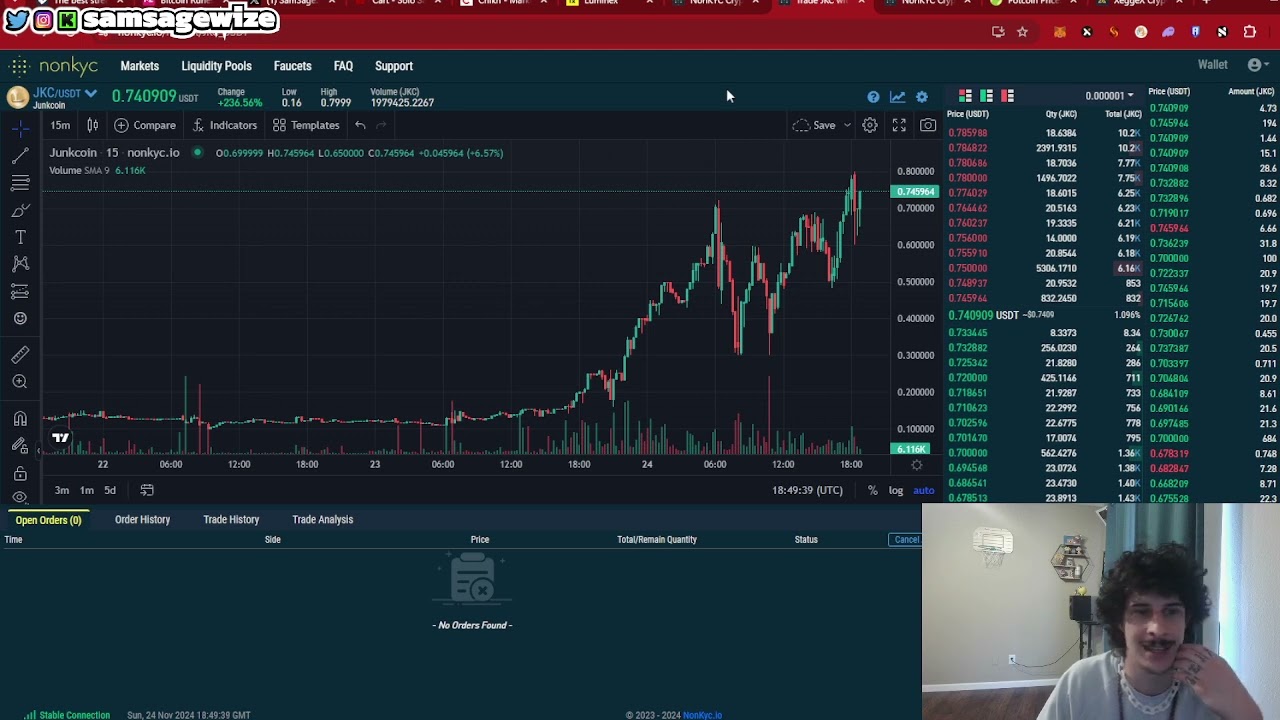1280x720 pixels.
Task: Select the text annotation tool
Action: [x=20, y=237]
